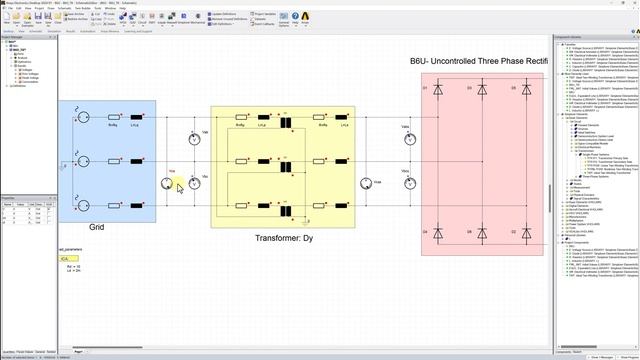Select diode D3 at top middle of rectifier

click(x=482, y=90)
